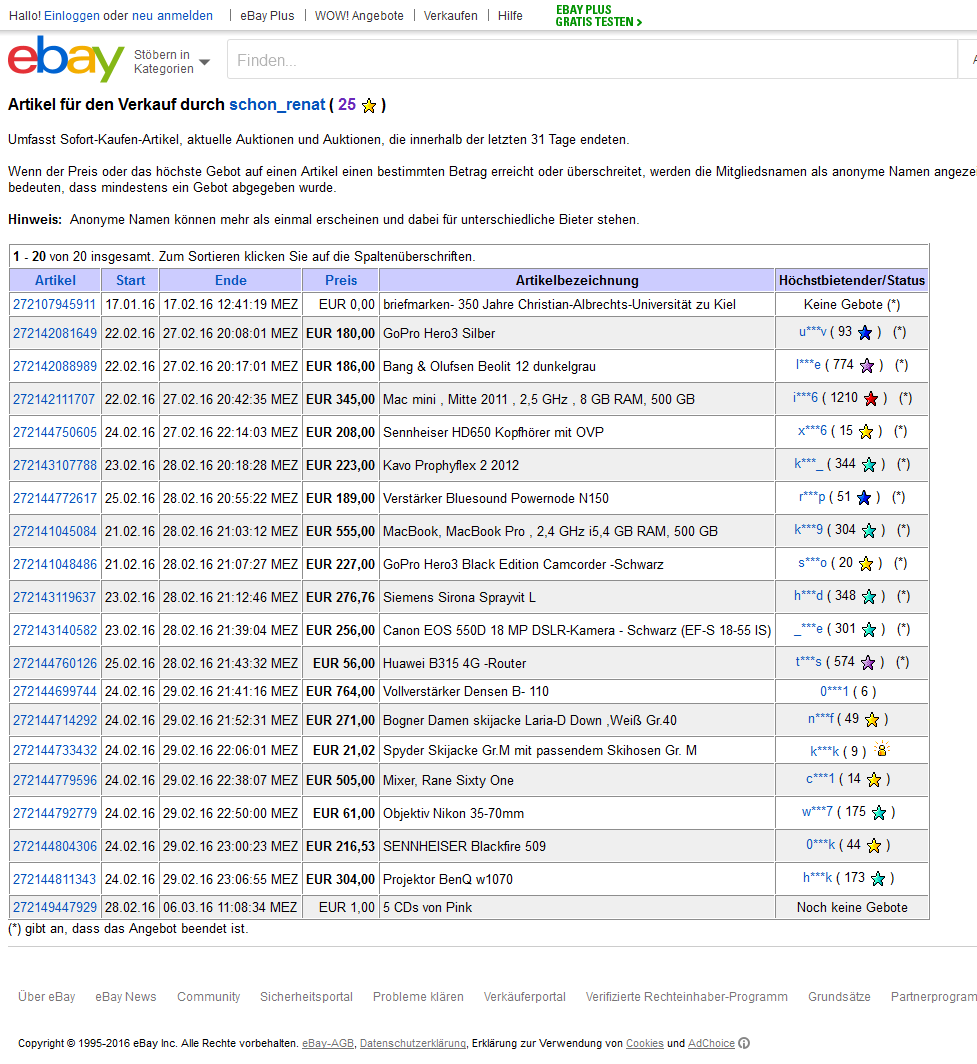Click bidder name k***k
Image resolution: width=977 pixels, height=1064 pixels.
coord(824,751)
